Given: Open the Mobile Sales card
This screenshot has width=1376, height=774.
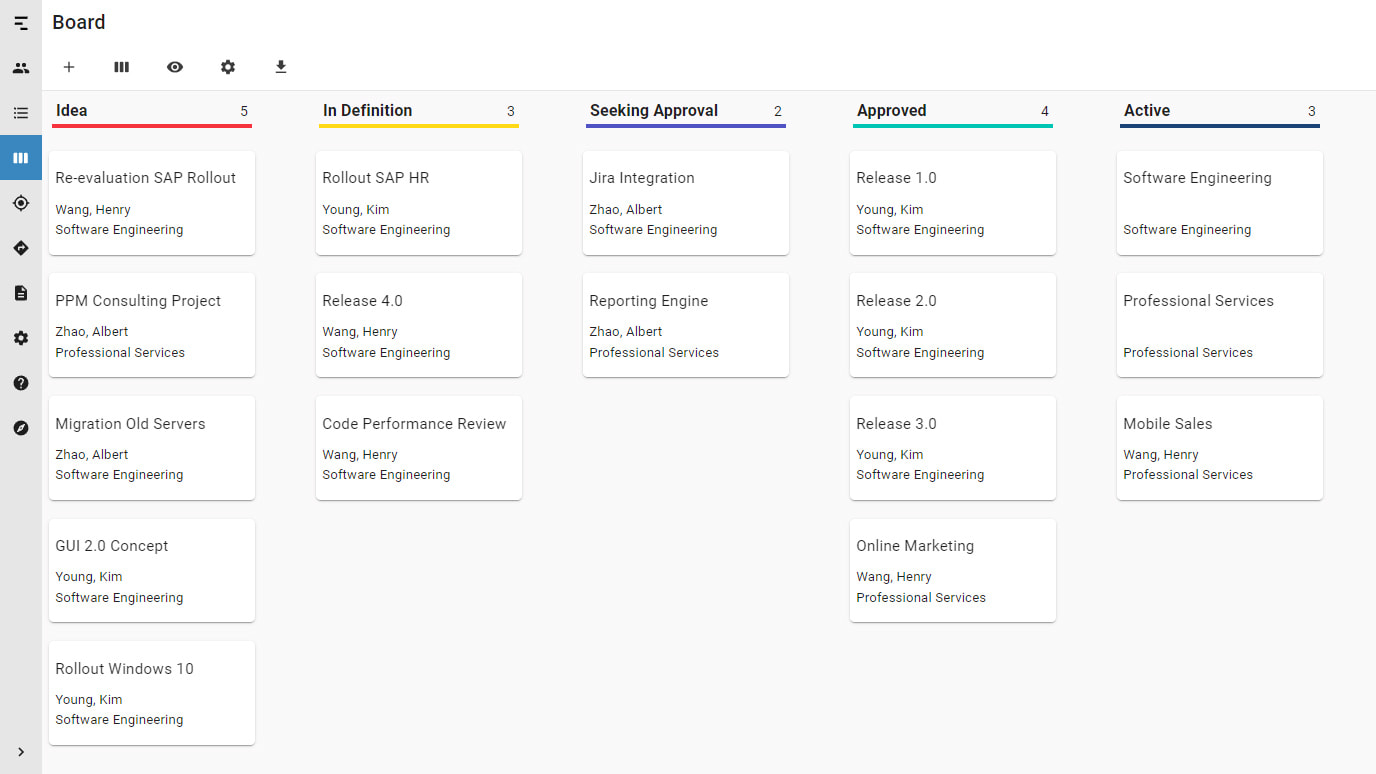Looking at the screenshot, I should (1220, 448).
